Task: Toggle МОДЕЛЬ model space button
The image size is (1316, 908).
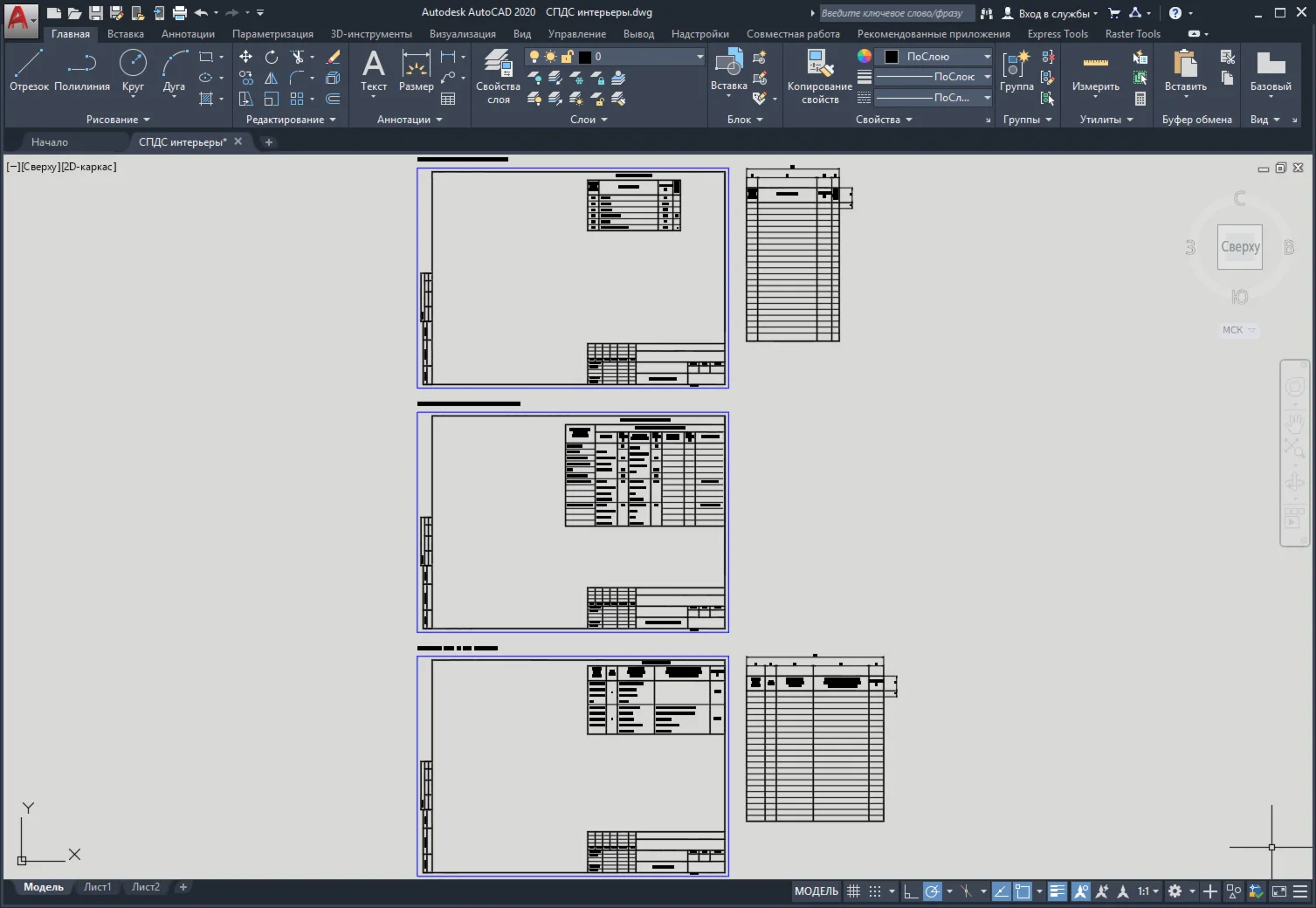Action: click(x=816, y=891)
